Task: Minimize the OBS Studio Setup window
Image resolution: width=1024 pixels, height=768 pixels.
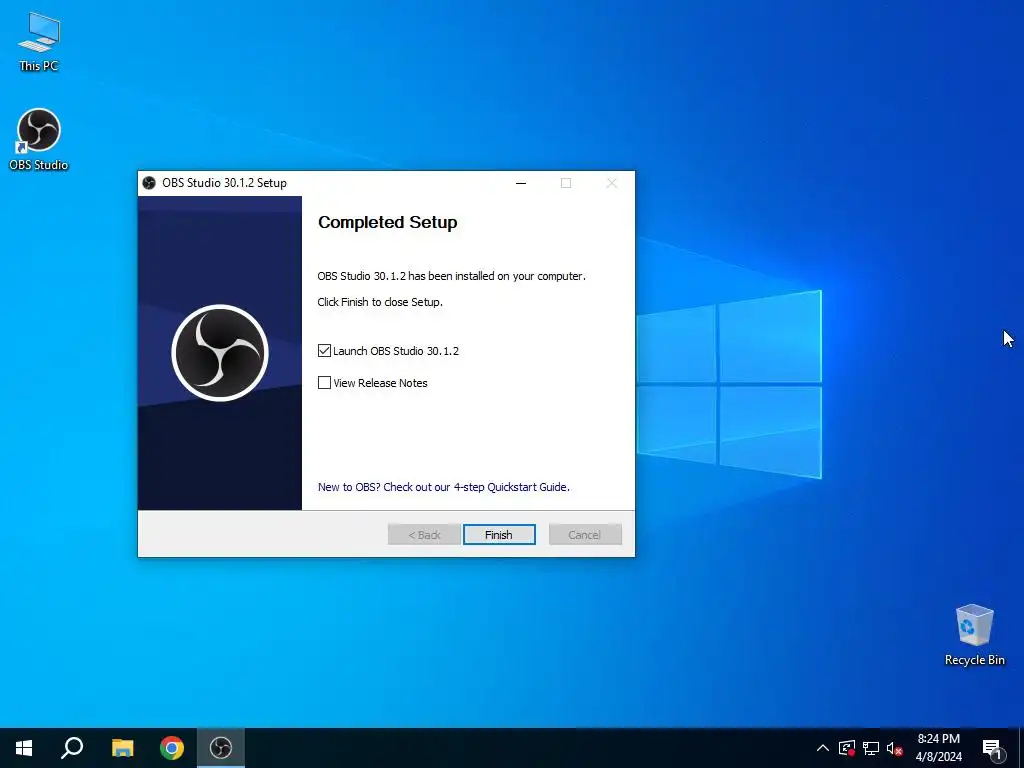Action: (x=521, y=183)
